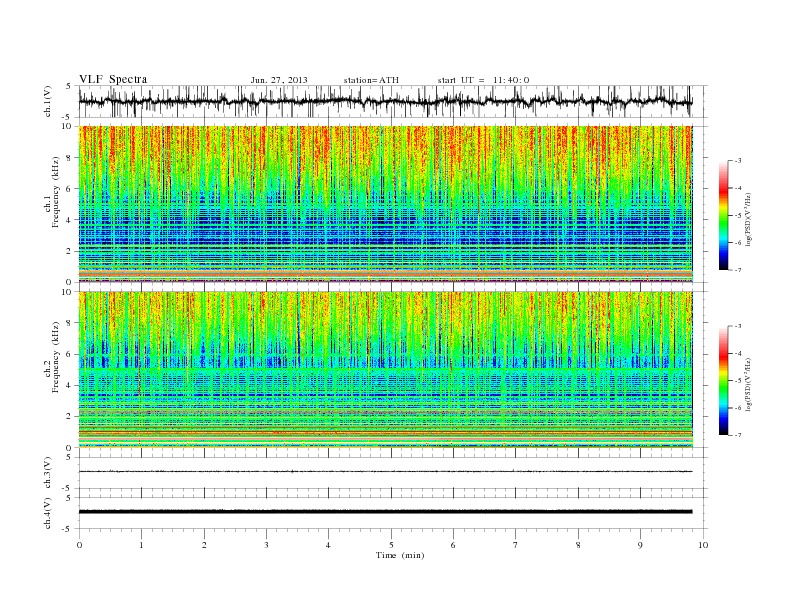Click the flat ch.3 voltage trace
The image size is (792, 612).
coord(385,472)
